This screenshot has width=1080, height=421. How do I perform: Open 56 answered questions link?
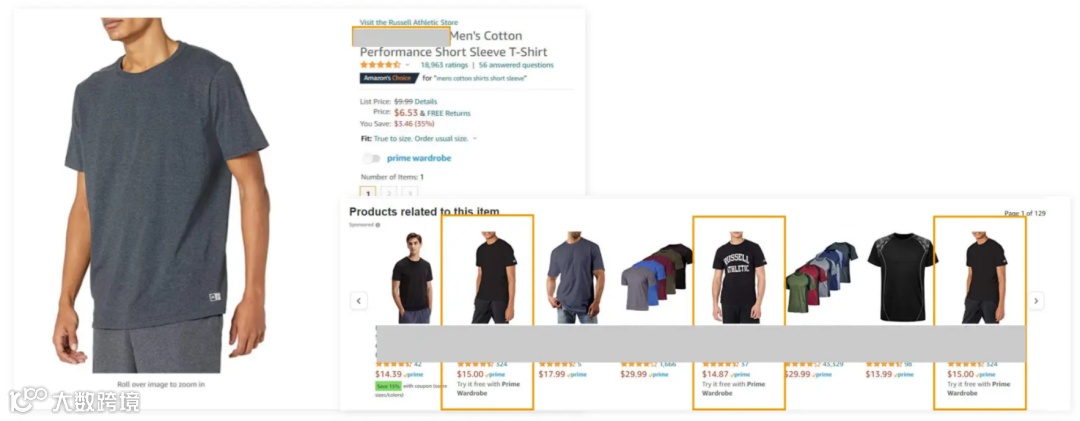[516, 65]
